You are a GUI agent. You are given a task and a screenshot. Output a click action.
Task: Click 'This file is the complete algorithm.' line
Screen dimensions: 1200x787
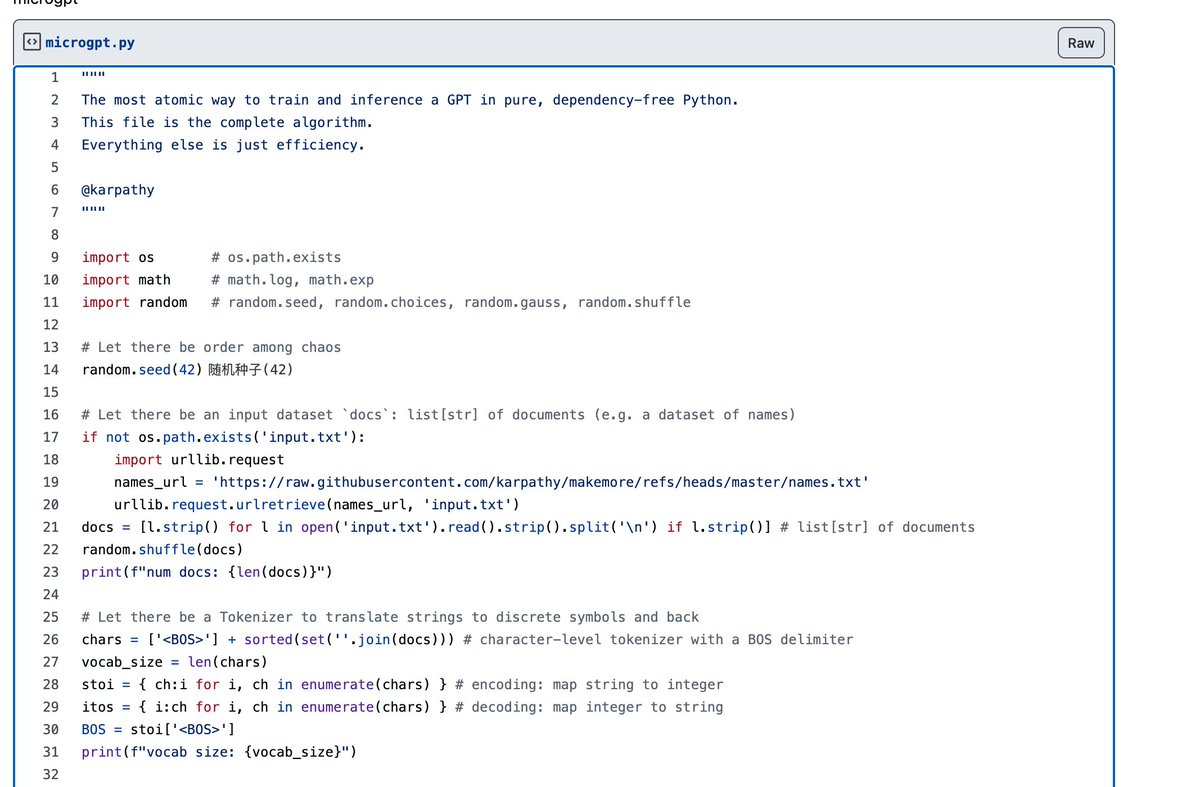[x=227, y=122]
